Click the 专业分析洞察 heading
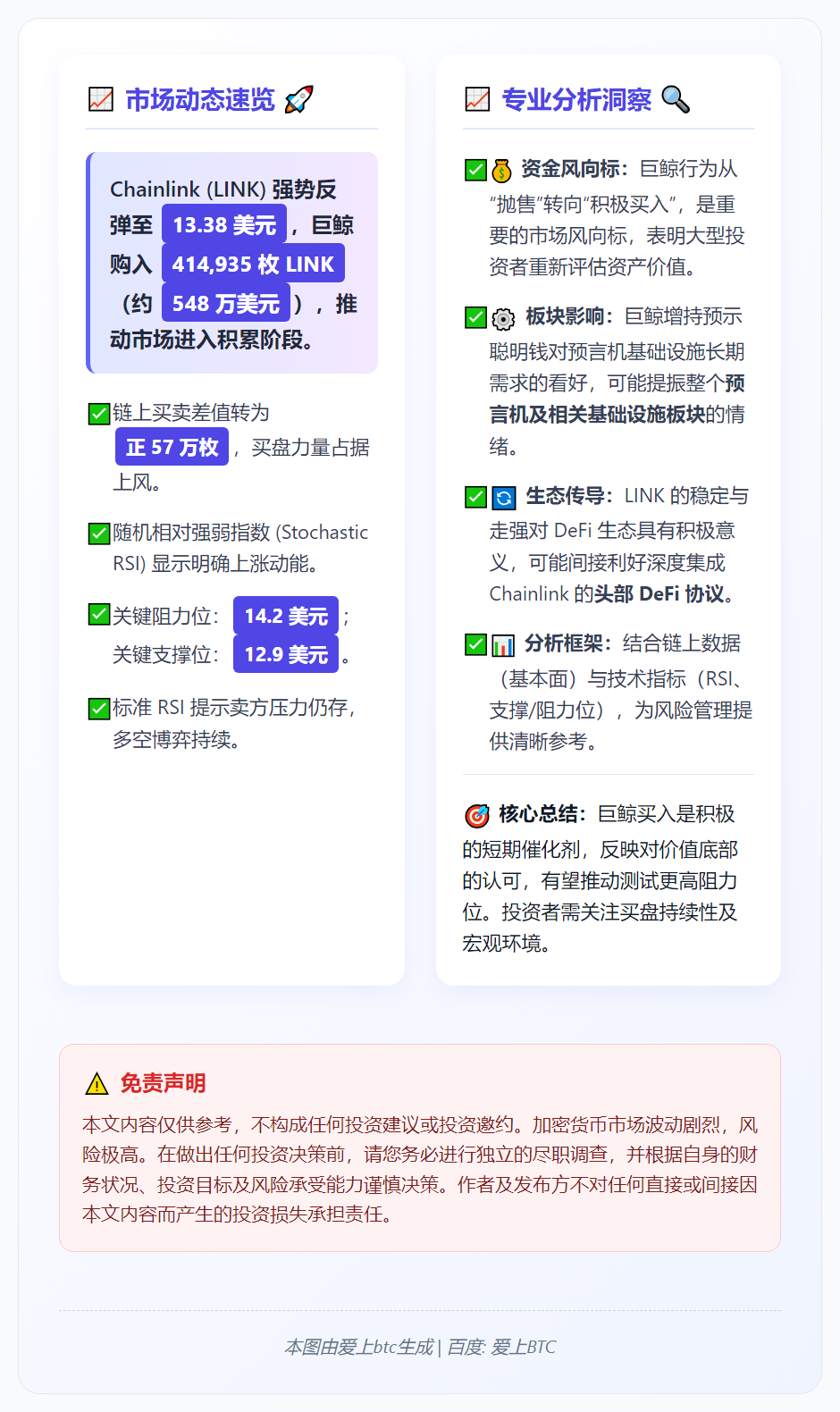This screenshot has width=840, height=1412. tap(576, 99)
